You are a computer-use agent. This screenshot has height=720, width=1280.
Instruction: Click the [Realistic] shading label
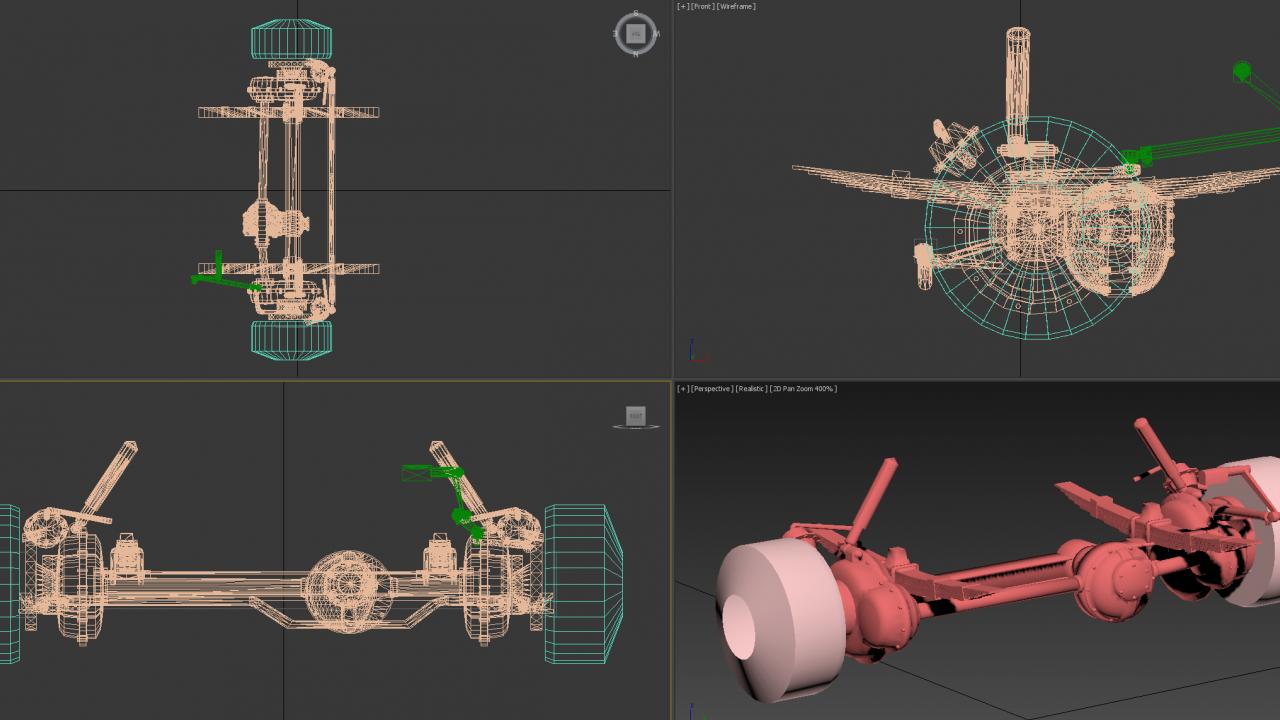click(x=751, y=389)
